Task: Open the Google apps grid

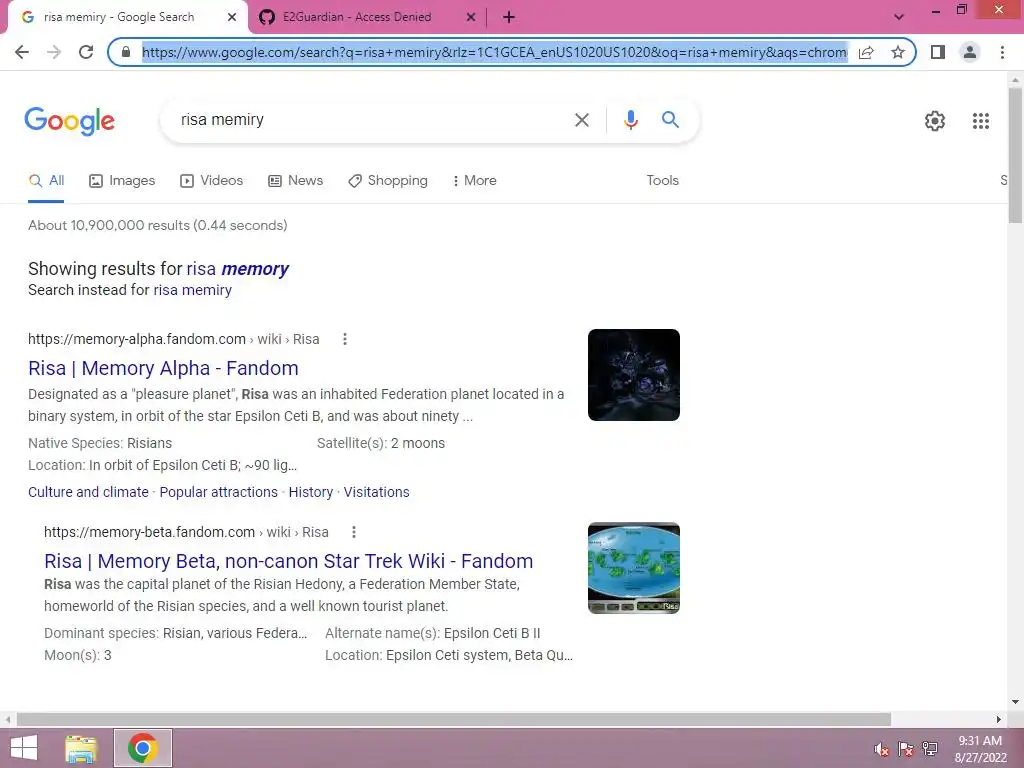Action: click(x=980, y=121)
